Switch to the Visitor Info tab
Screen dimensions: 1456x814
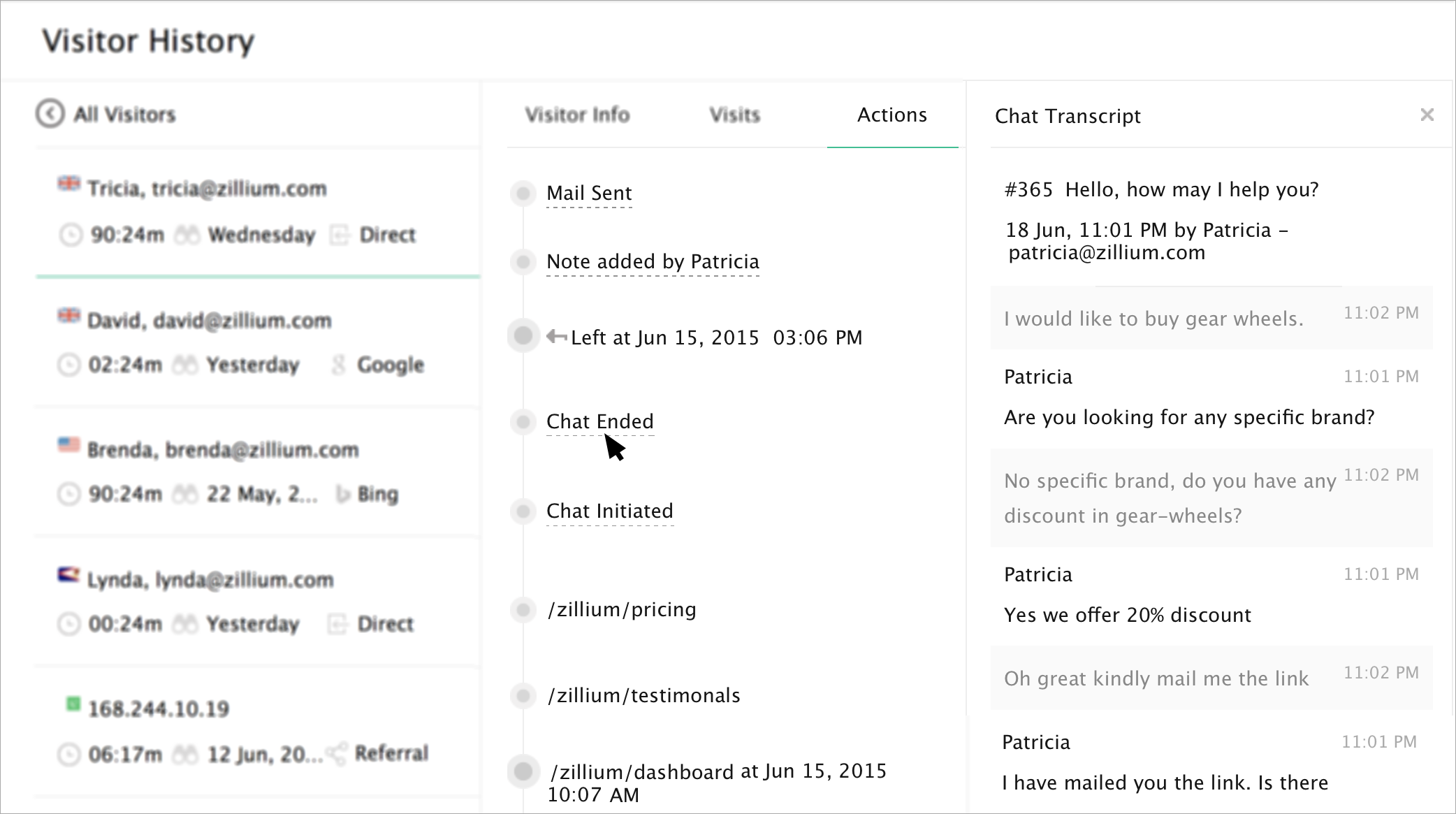point(577,115)
